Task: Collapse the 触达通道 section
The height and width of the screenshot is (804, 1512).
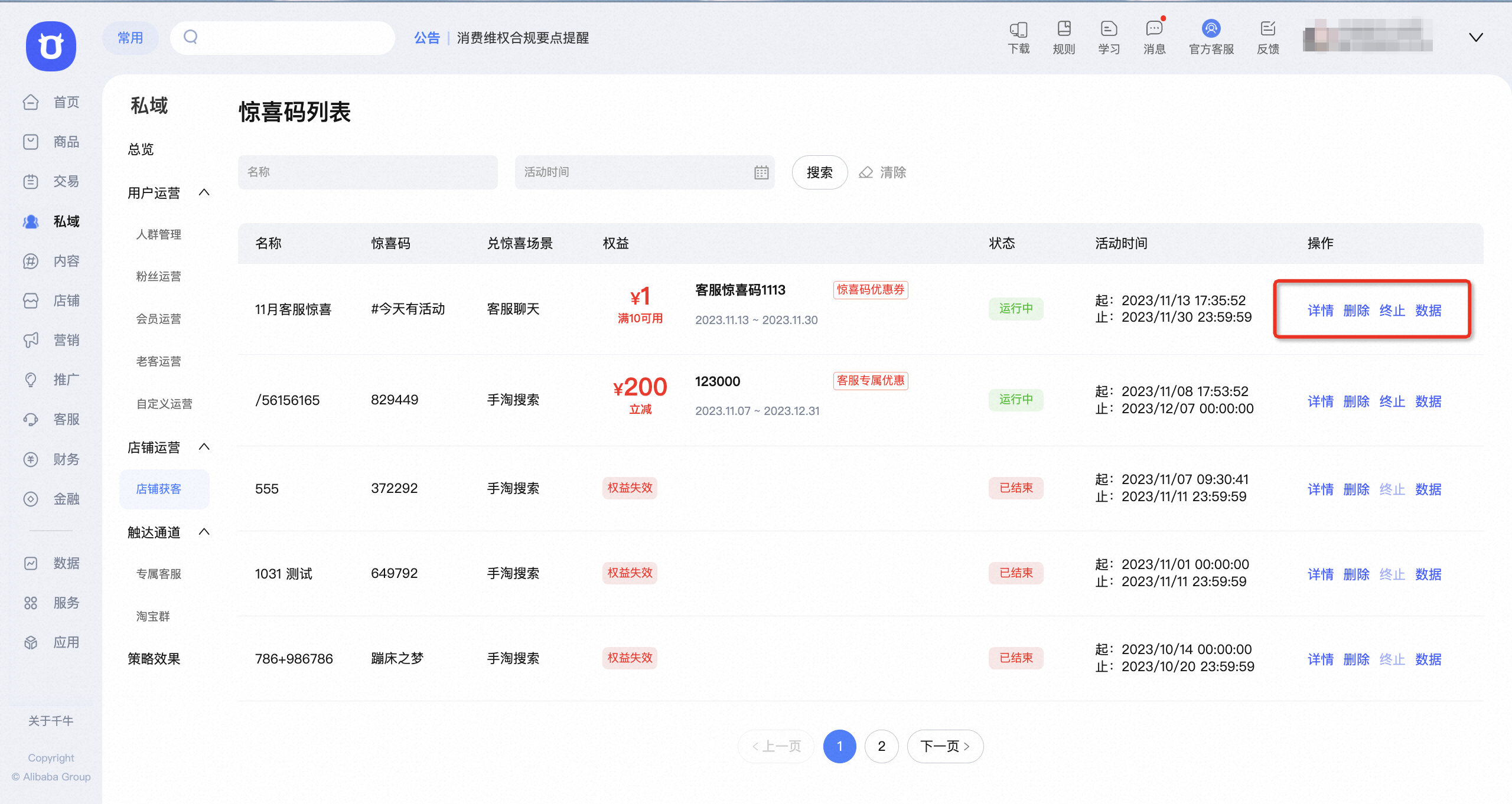Action: pyautogui.click(x=204, y=532)
